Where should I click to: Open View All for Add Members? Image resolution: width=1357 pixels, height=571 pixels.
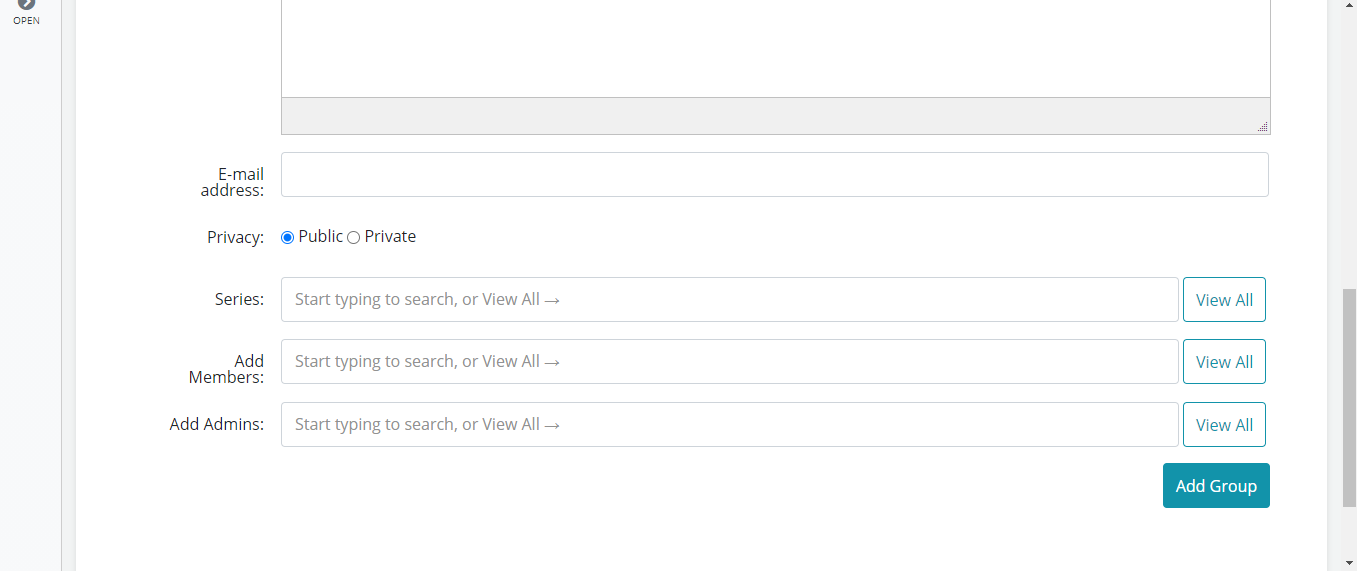pyautogui.click(x=1224, y=361)
